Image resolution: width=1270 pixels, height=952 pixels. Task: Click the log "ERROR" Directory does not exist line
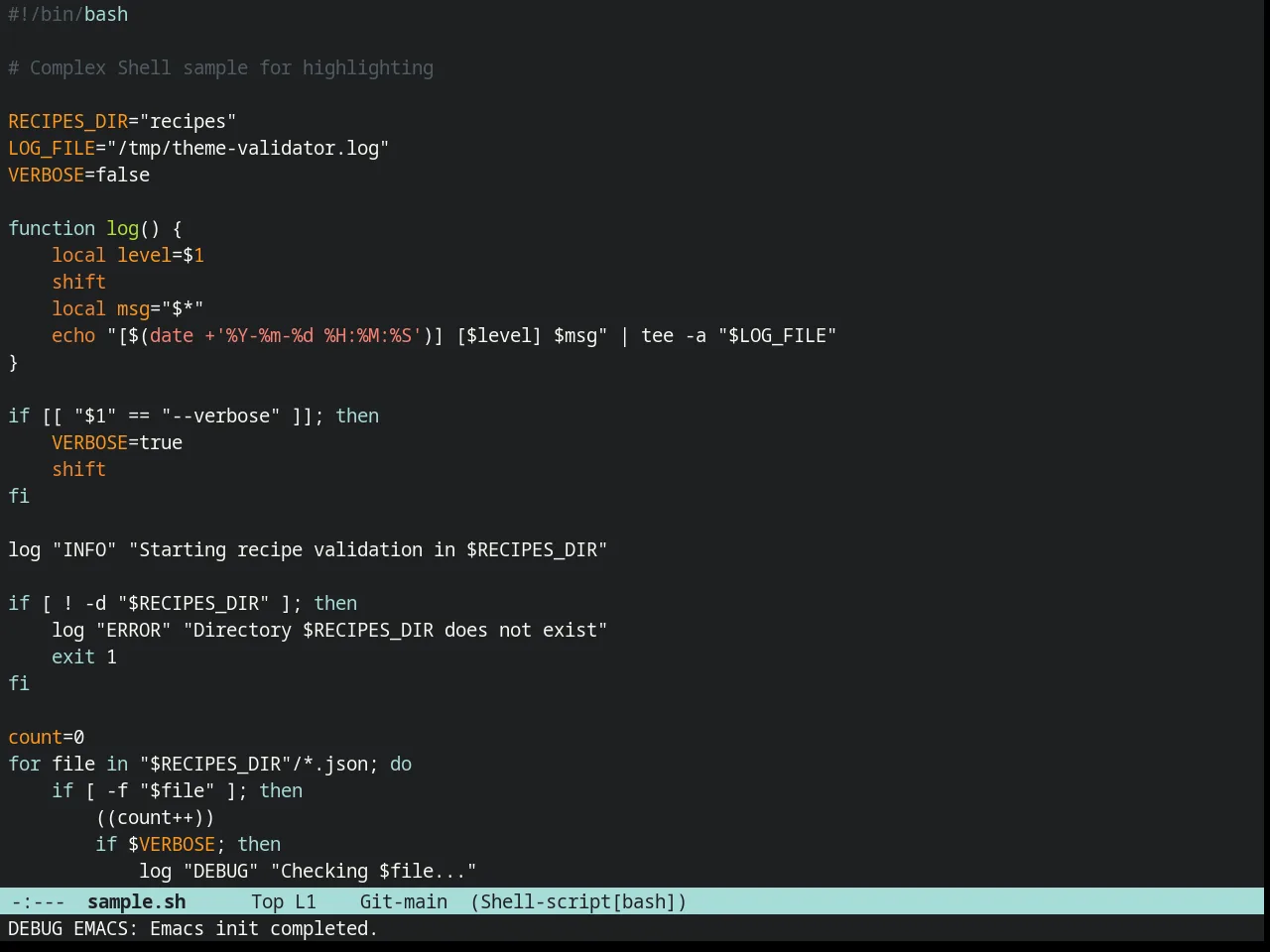pos(329,630)
